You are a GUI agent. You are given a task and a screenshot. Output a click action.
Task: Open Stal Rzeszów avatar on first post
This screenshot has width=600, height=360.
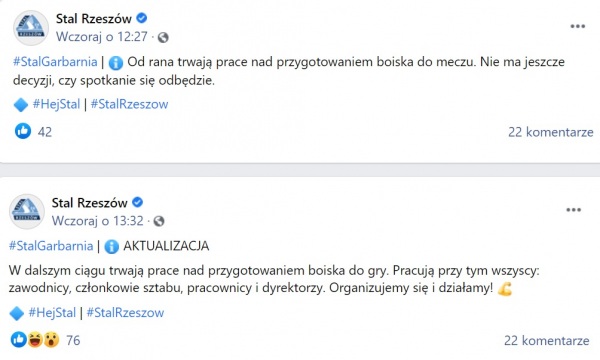(x=31, y=28)
